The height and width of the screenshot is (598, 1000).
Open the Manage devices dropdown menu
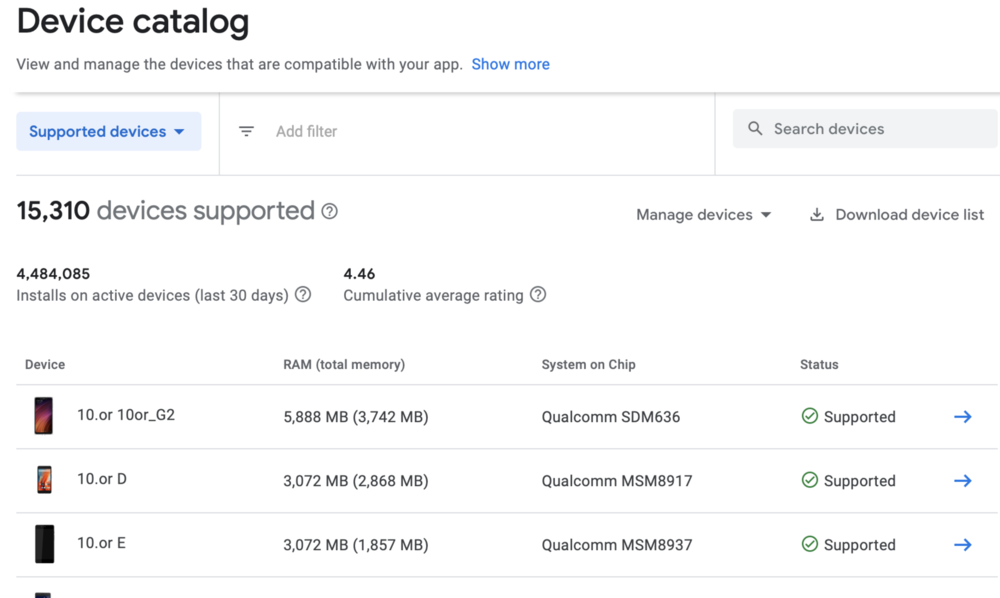[704, 214]
